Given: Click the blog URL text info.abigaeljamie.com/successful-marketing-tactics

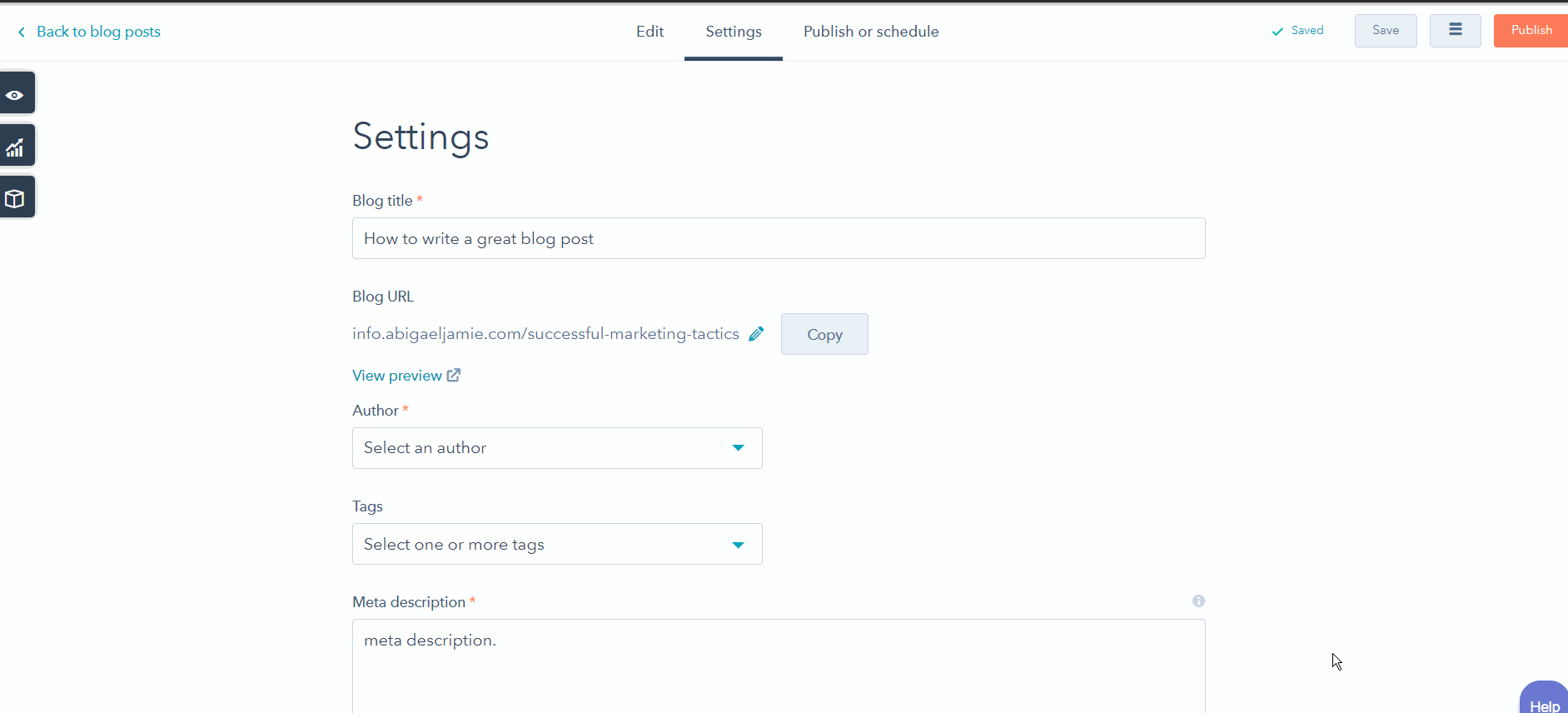Looking at the screenshot, I should (545, 334).
